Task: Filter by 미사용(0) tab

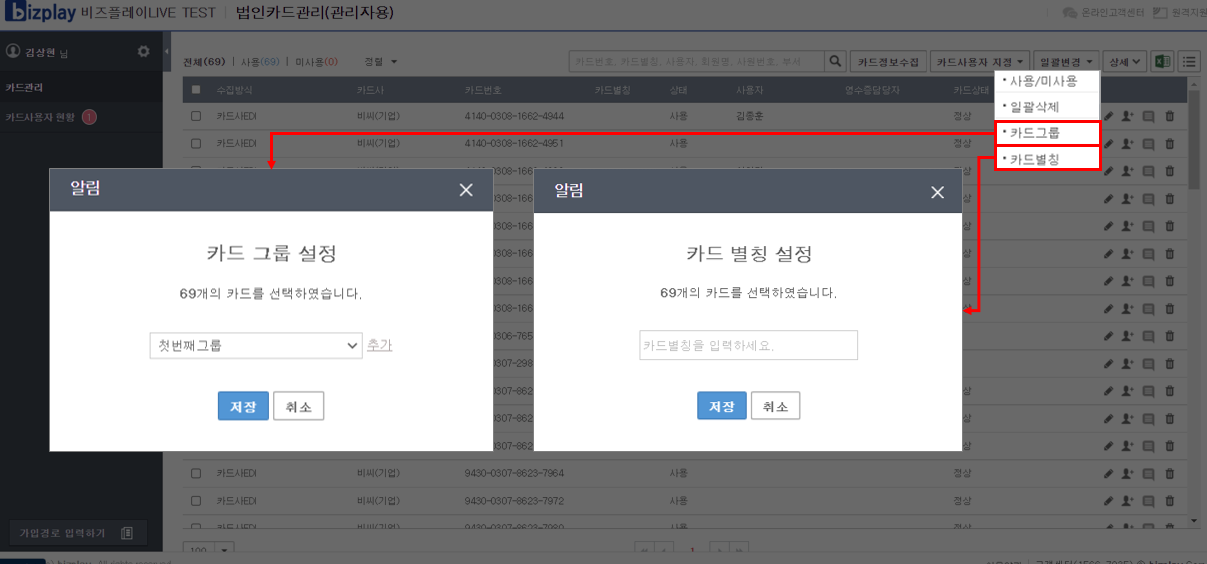Action: click(x=317, y=62)
